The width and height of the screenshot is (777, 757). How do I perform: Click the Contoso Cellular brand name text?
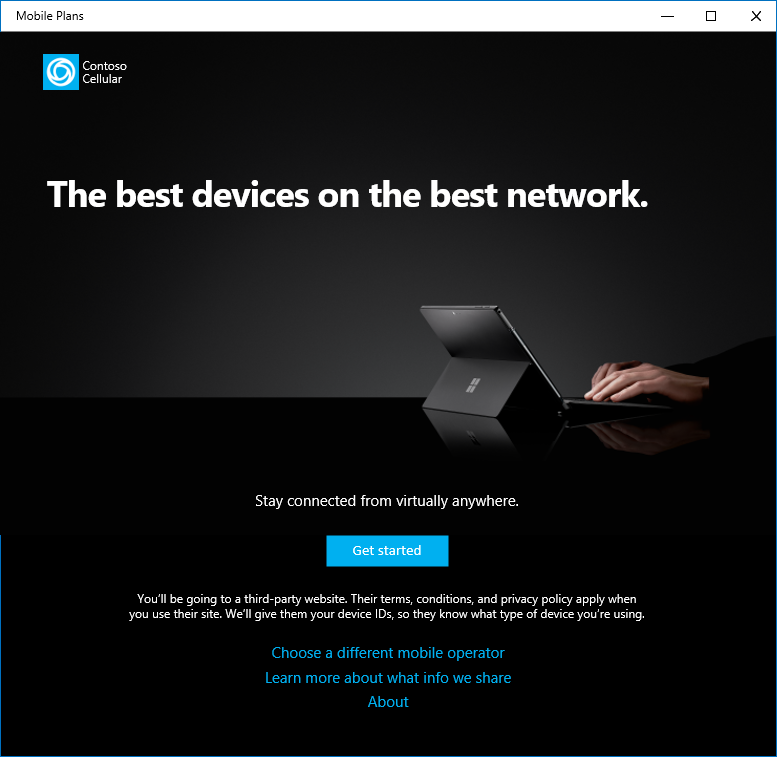104,72
